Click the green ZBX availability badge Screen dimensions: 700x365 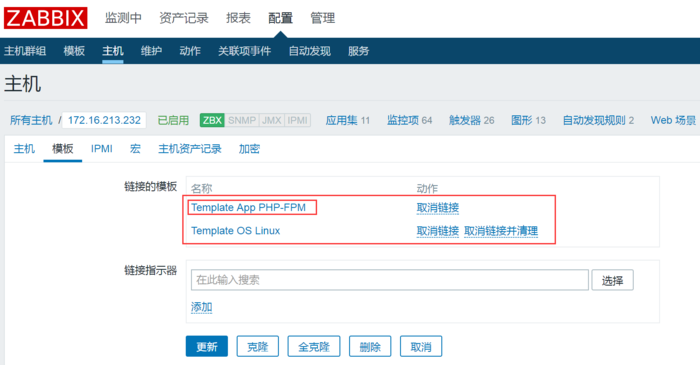point(212,120)
